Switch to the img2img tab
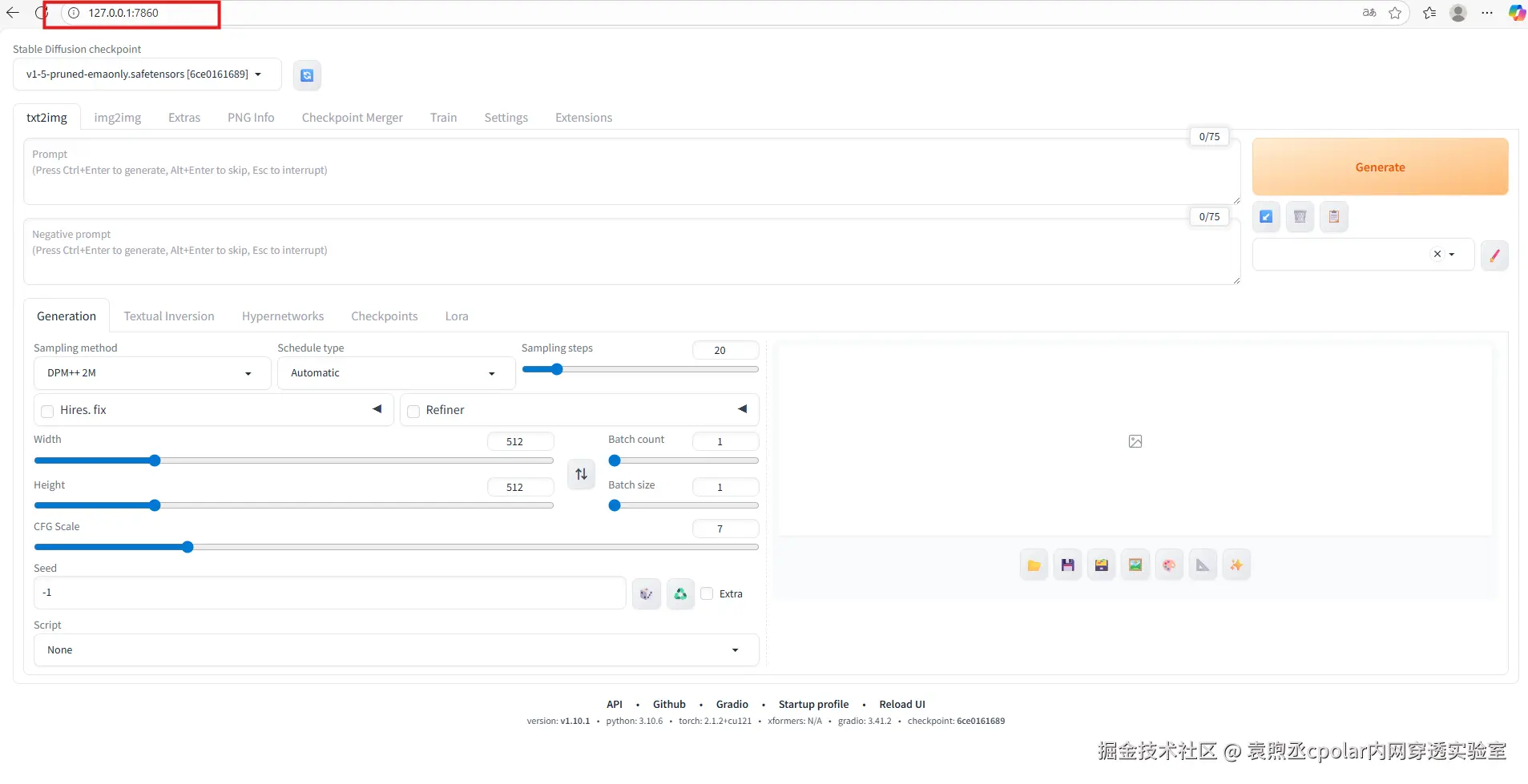This screenshot has width=1528, height=784. pos(117,118)
